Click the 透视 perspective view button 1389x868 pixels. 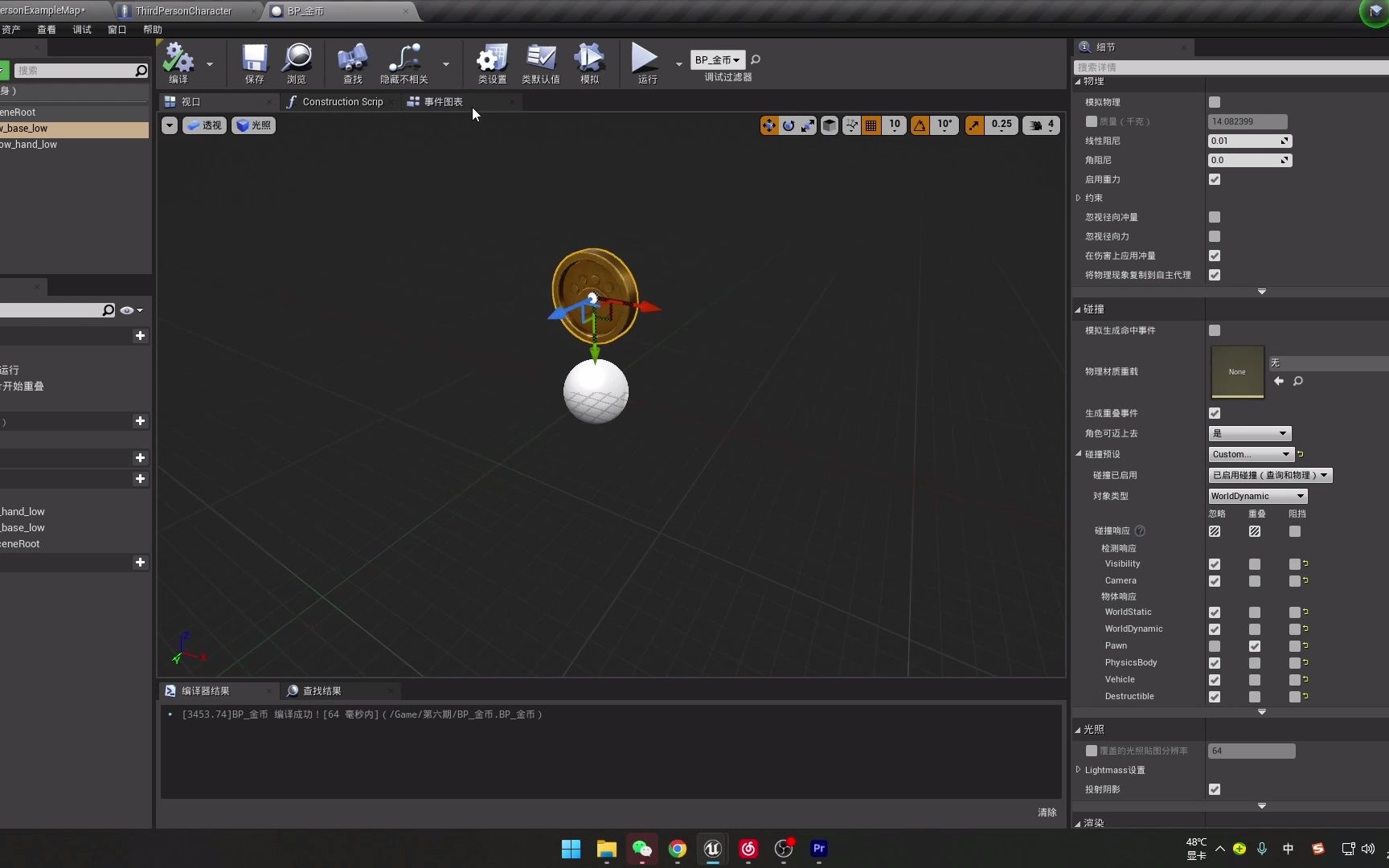click(x=203, y=125)
